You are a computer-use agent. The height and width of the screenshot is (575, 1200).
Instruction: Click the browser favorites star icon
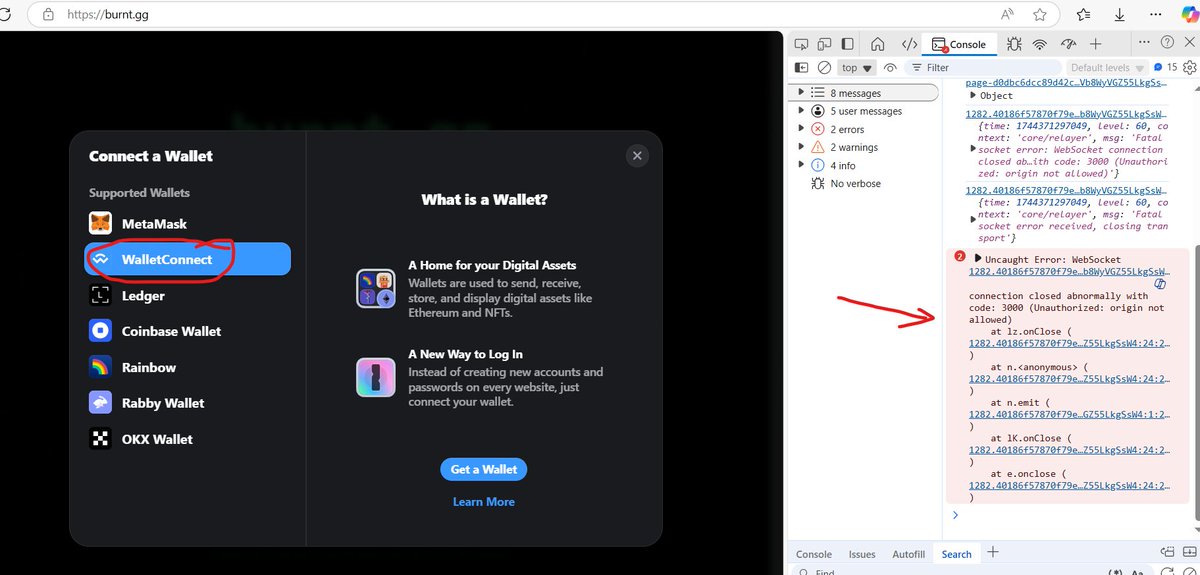click(x=1040, y=14)
